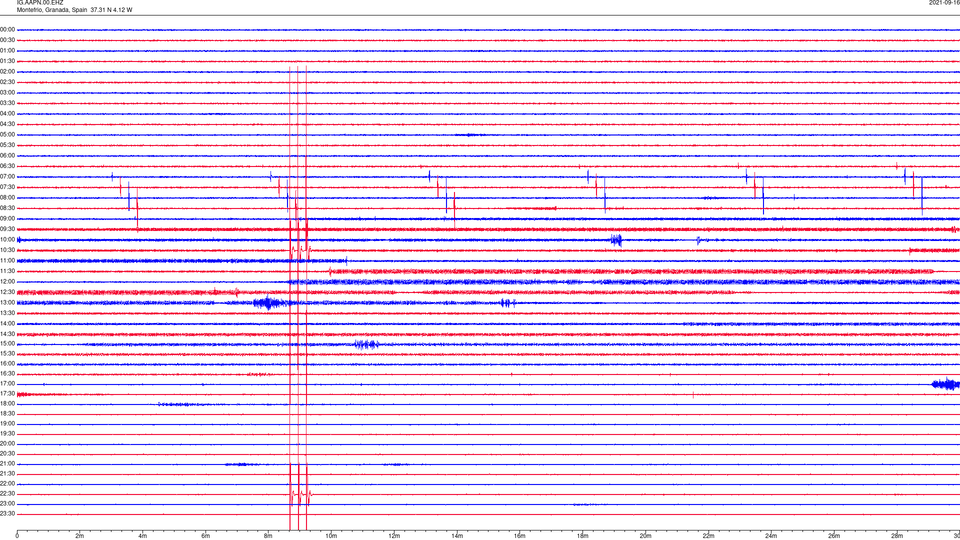The image size is (960, 540).
Task: Click the 20m tick on minute axis
Action: [x=645, y=536]
